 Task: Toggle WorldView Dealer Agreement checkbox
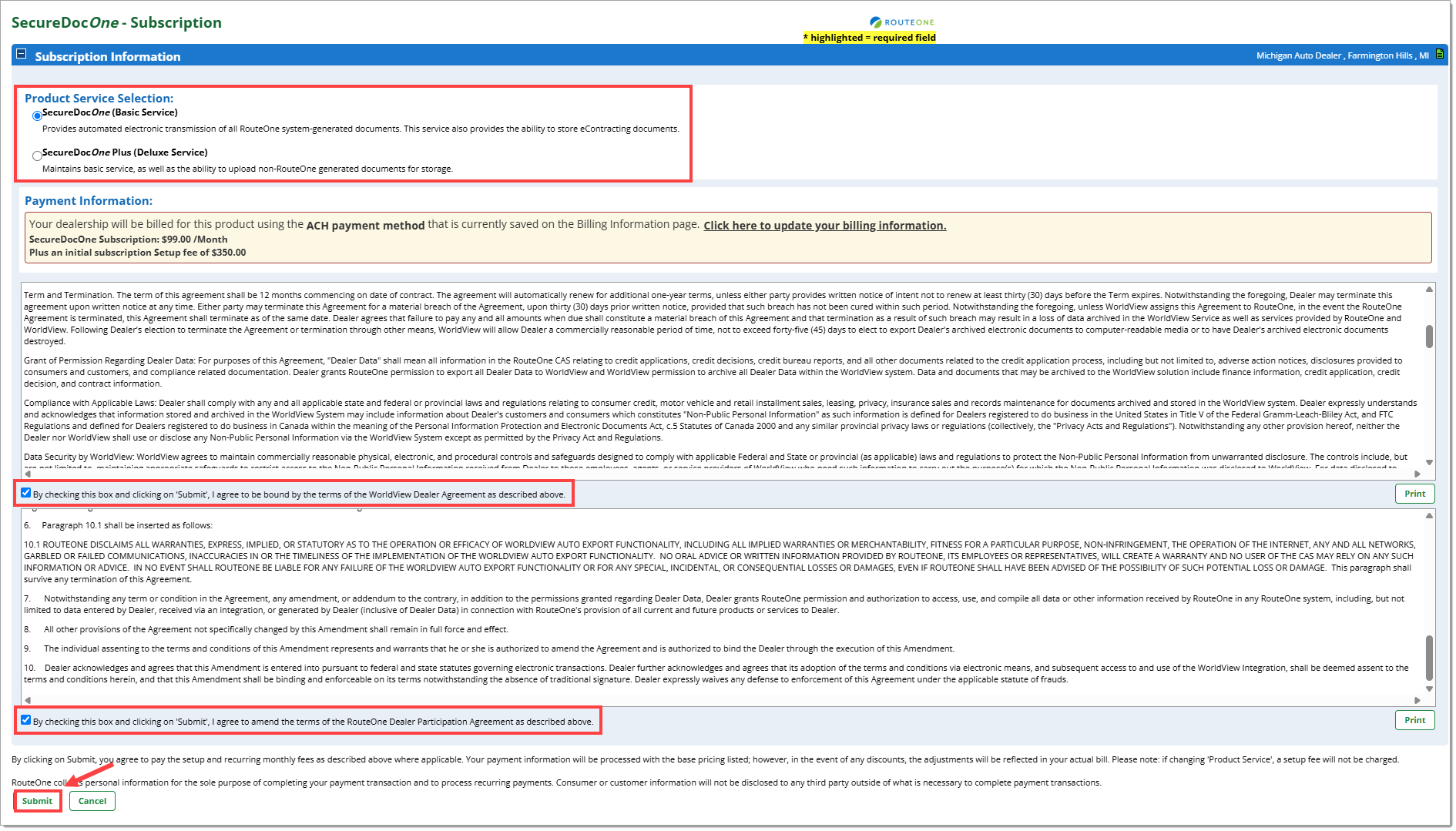[26, 493]
